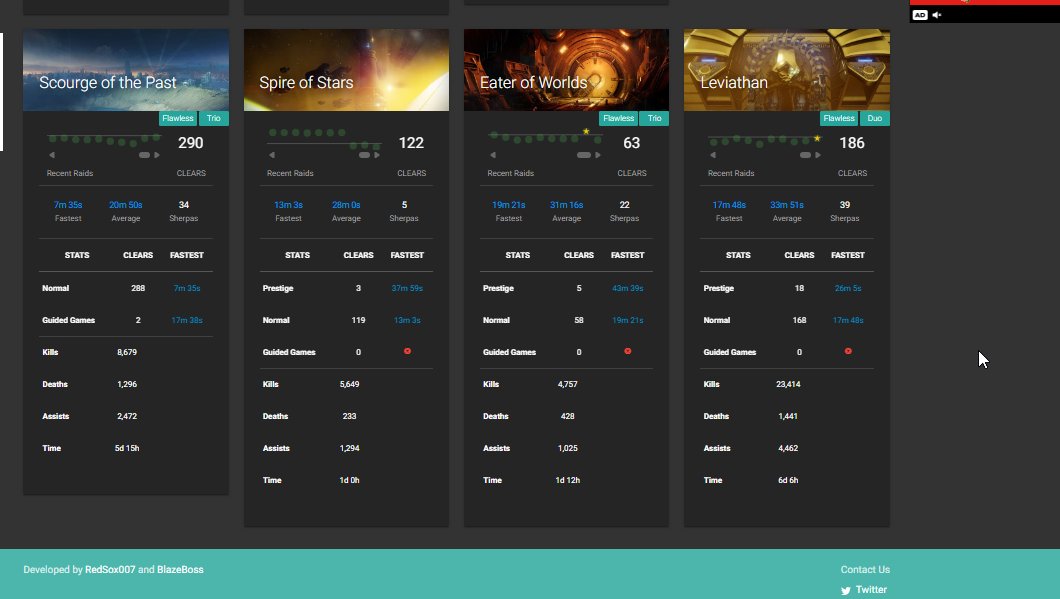
Task: Open Leviathan Prestige fastest 26m 5s
Action: click(x=848, y=288)
